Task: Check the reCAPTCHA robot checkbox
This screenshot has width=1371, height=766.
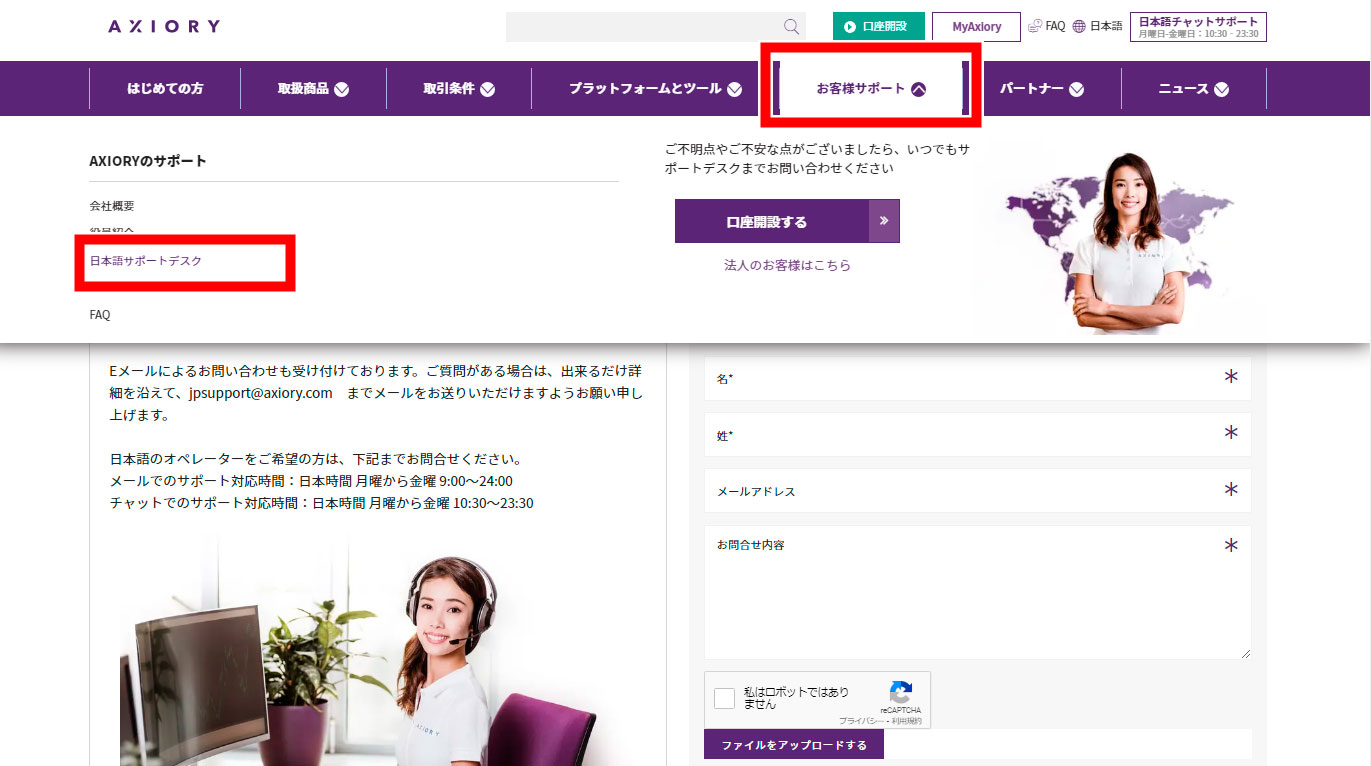Action: click(725, 698)
